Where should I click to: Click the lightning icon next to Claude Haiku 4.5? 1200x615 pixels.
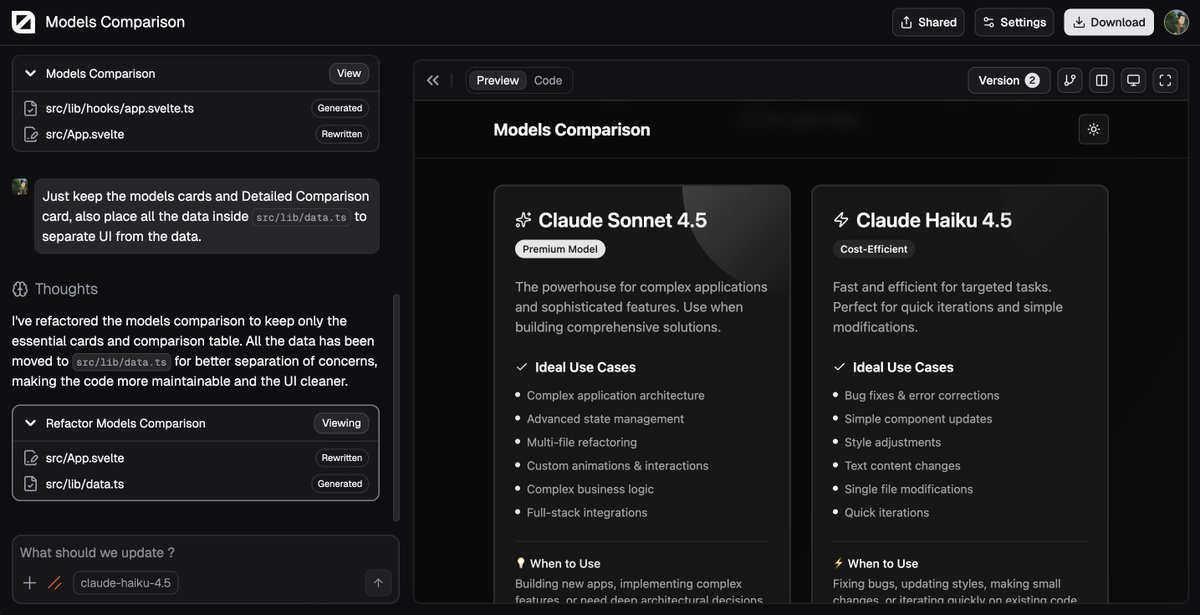tap(841, 220)
